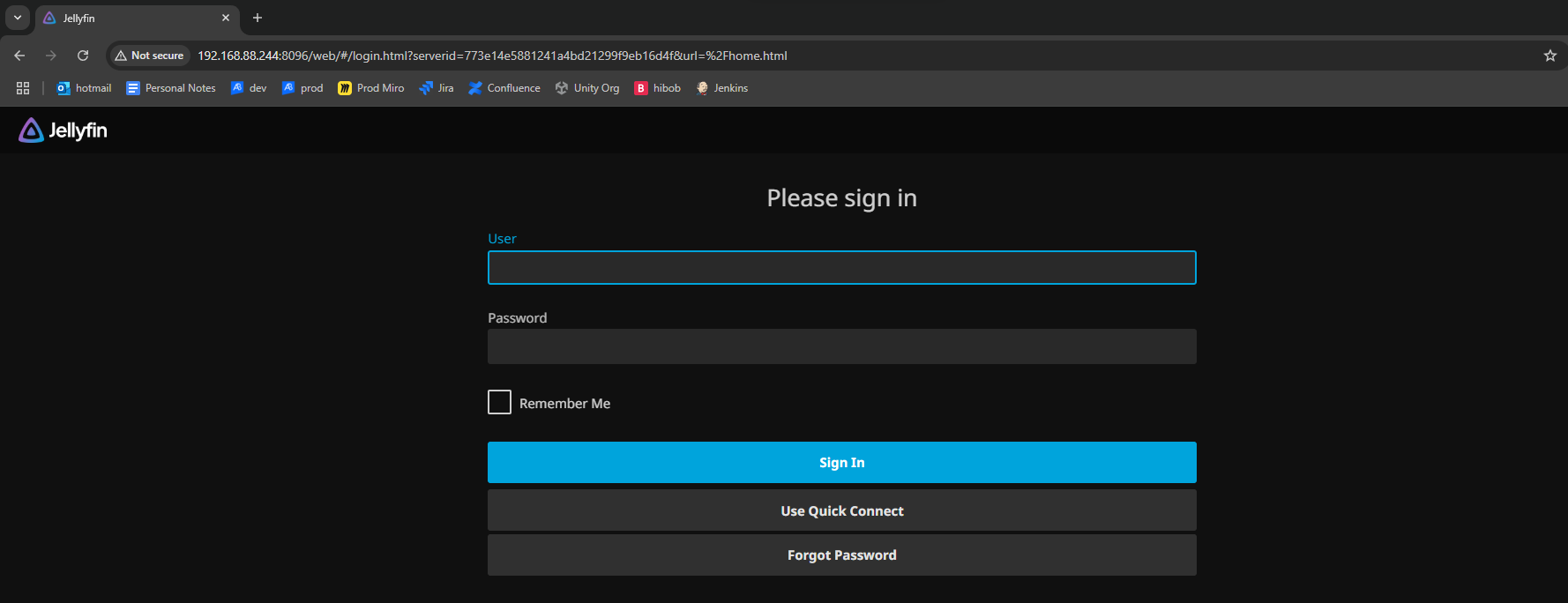Click the Not secure site warning
The image size is (1568, 603).
click(149, 56)
